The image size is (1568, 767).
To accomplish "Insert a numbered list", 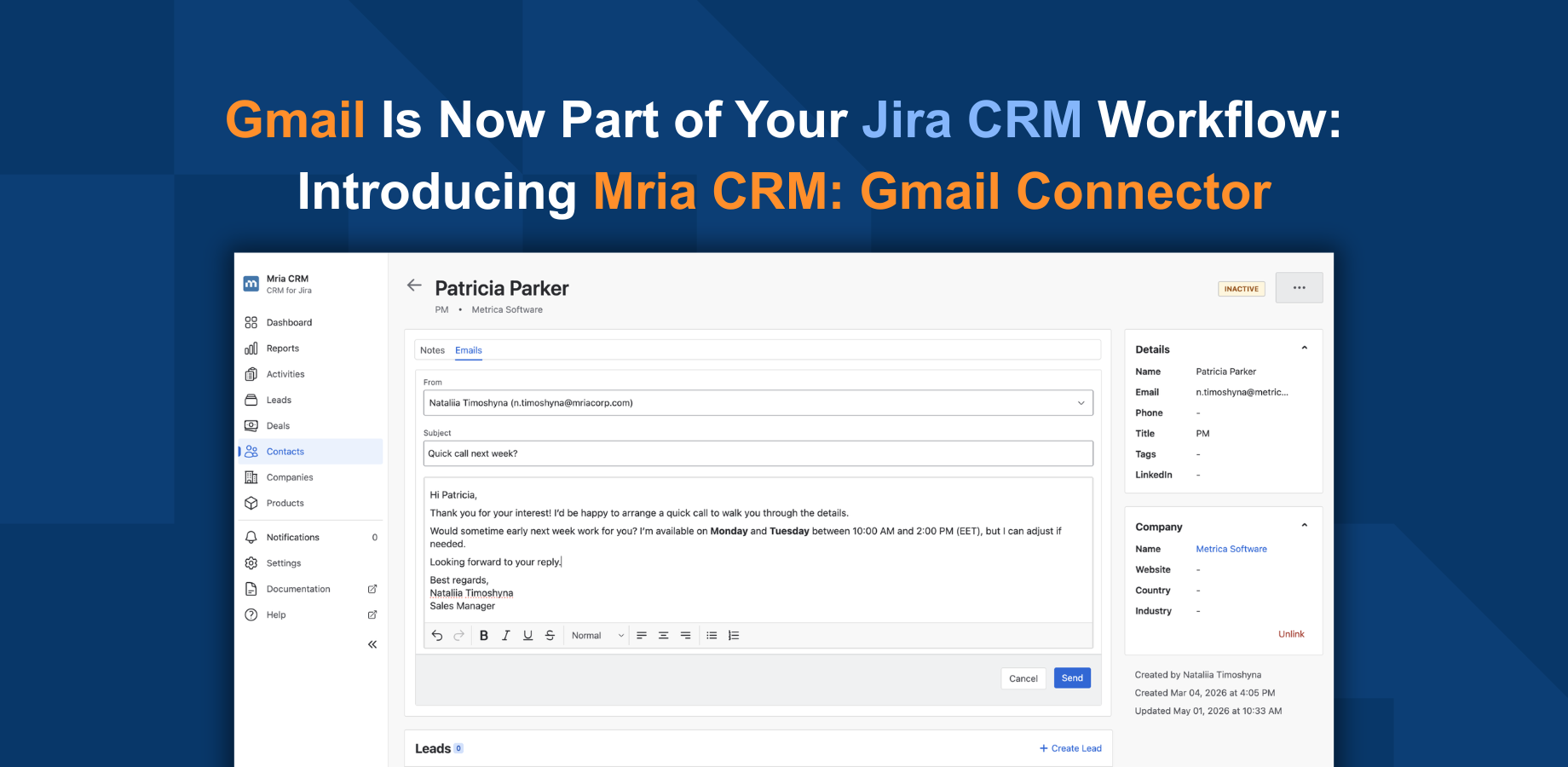I will [x=734, y=636].
